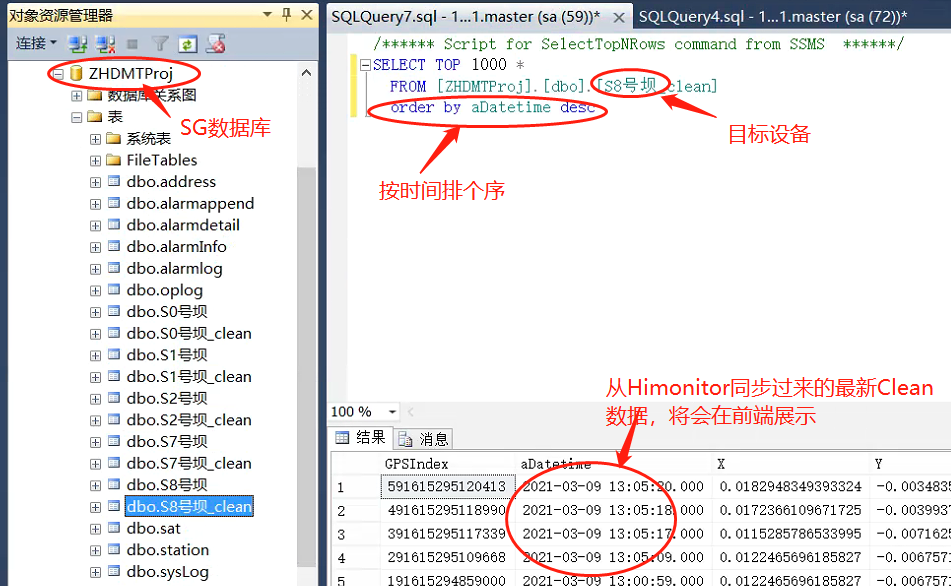The height and width of the screenshot is (586, 951).
Task: Close the SQLQuery7.sql tab
Action: [x=620, y=17]
